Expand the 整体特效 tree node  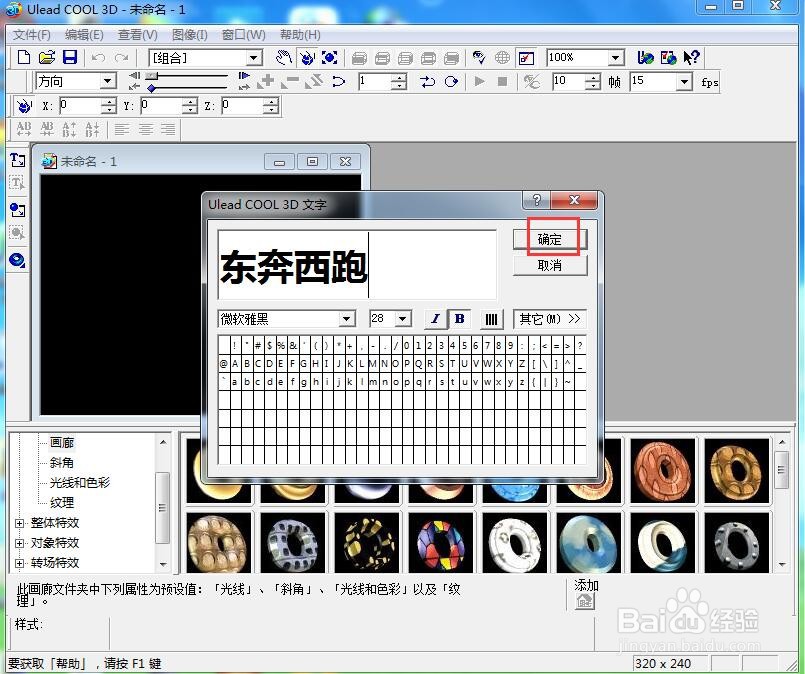pos(20,523)
